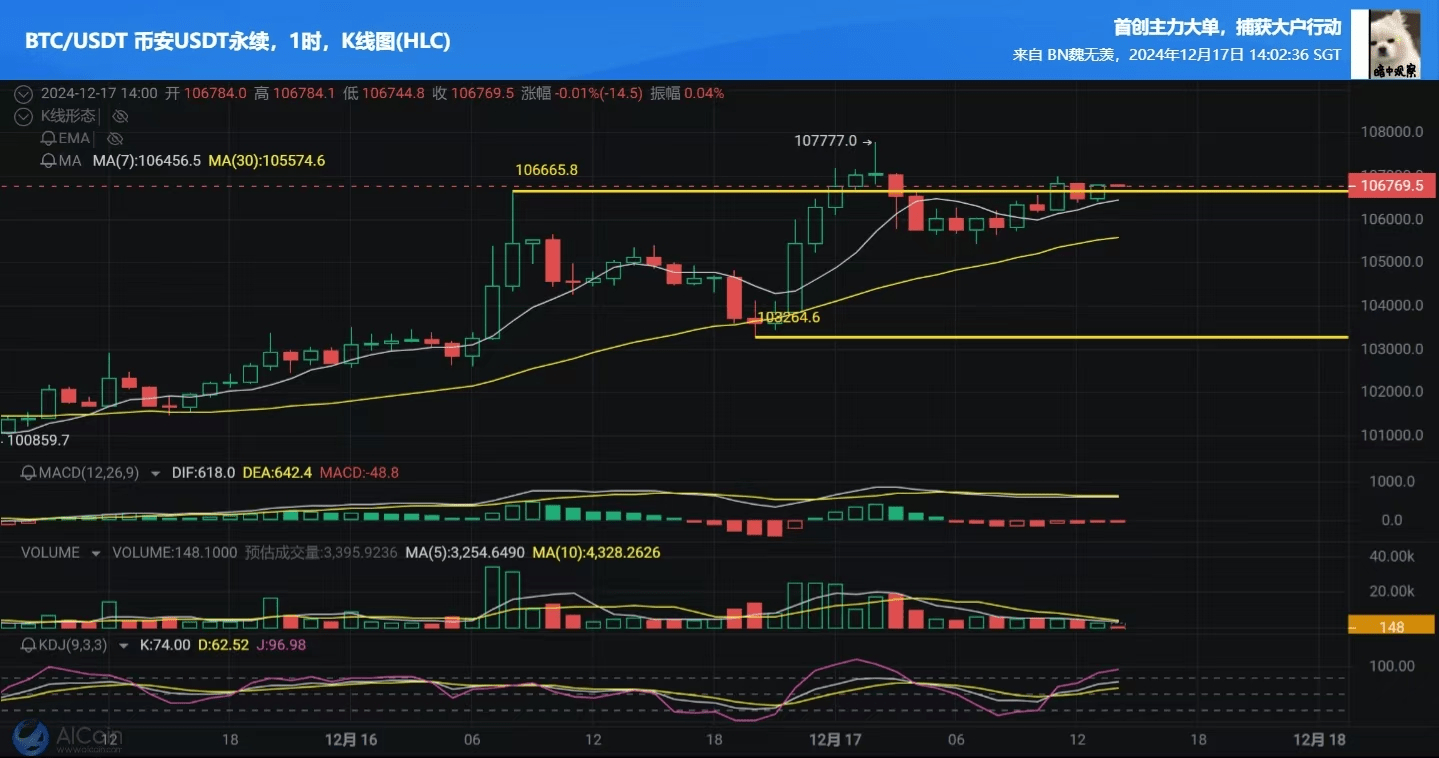The width and height of the screenshot is (1439, 758).
Task: Click the K:74.00 value
Action: point(165,645)
